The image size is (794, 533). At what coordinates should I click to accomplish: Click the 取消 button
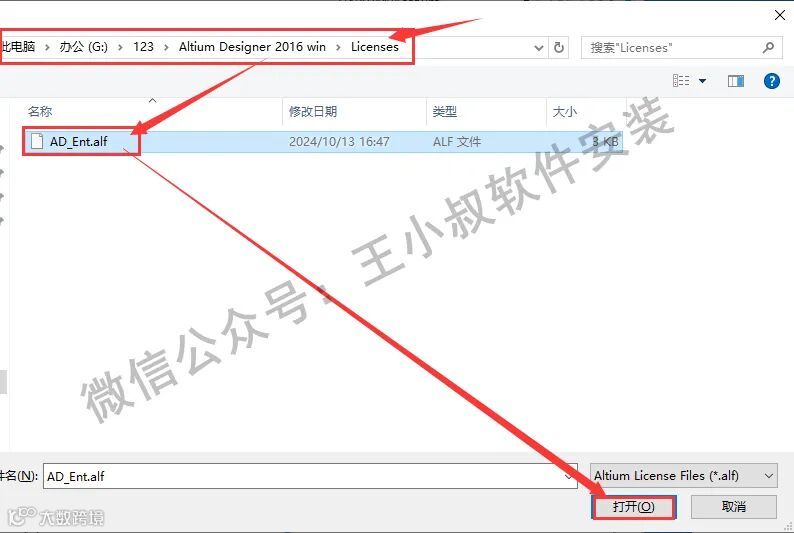point(734,507)
